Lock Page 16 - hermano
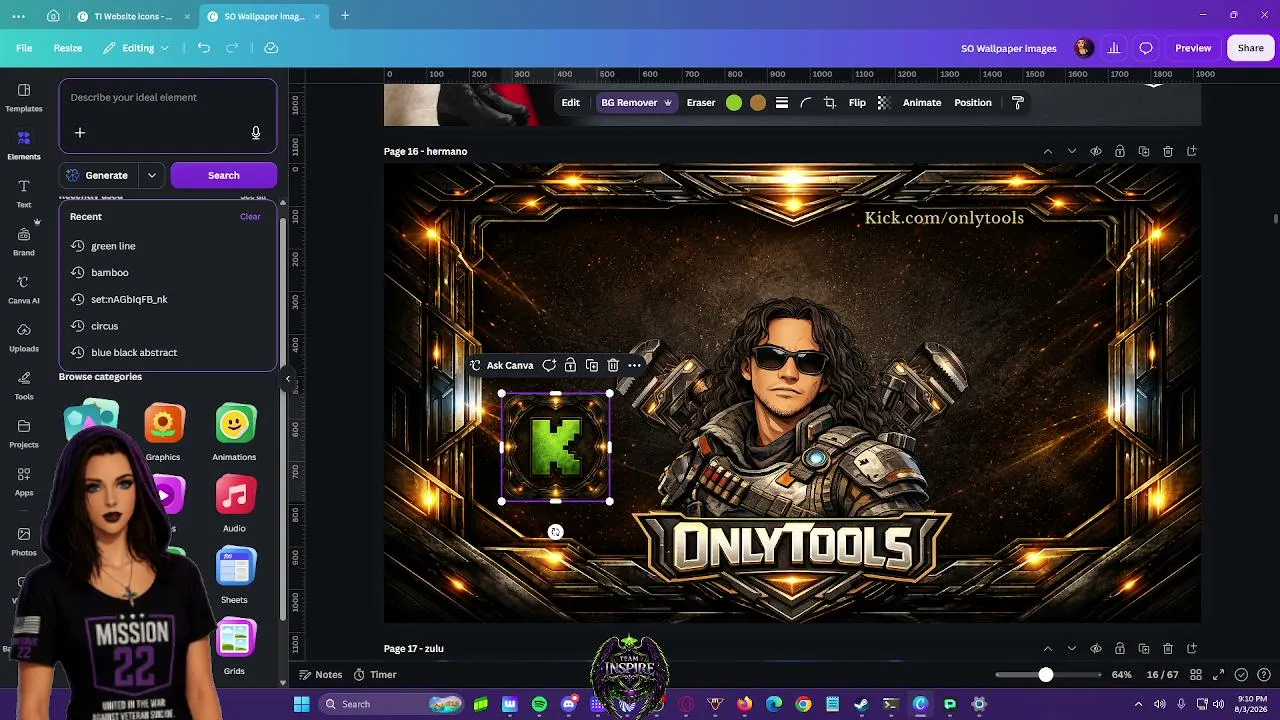Image resolution: width=1280 pixels, height=720 pixels. coord(1120,152)
